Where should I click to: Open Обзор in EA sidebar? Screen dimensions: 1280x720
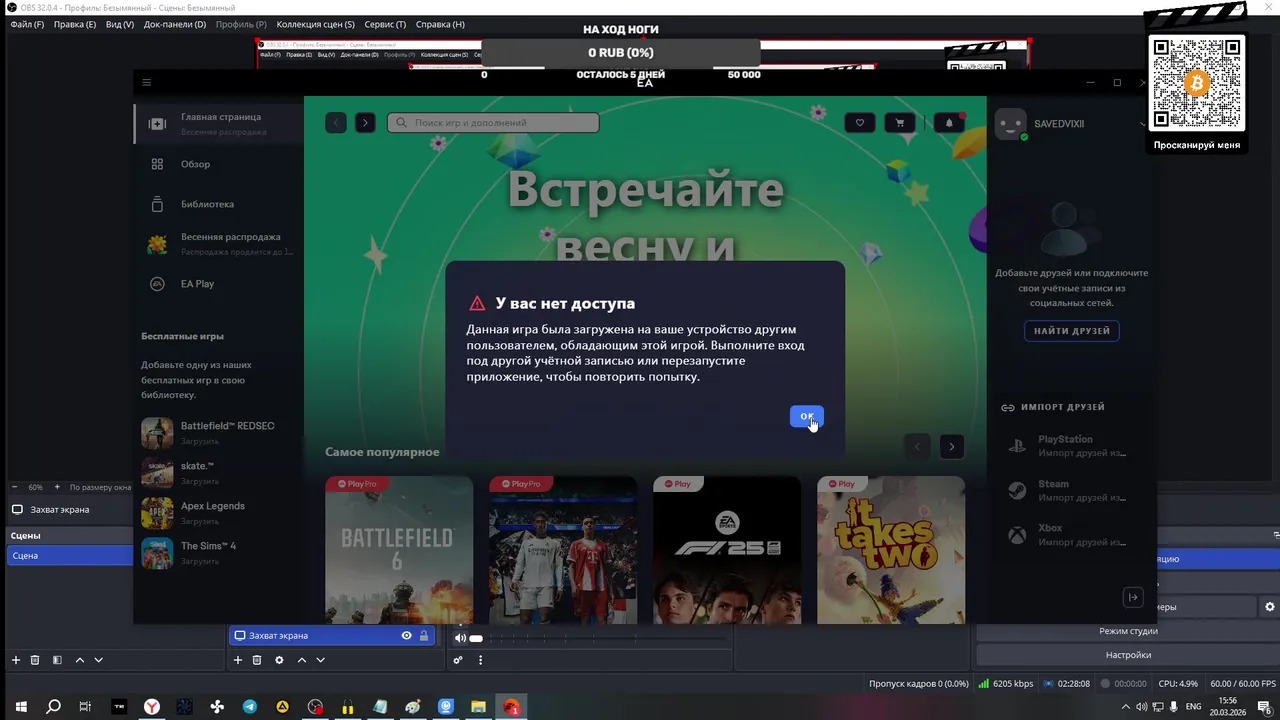click(x=218, y=164)
